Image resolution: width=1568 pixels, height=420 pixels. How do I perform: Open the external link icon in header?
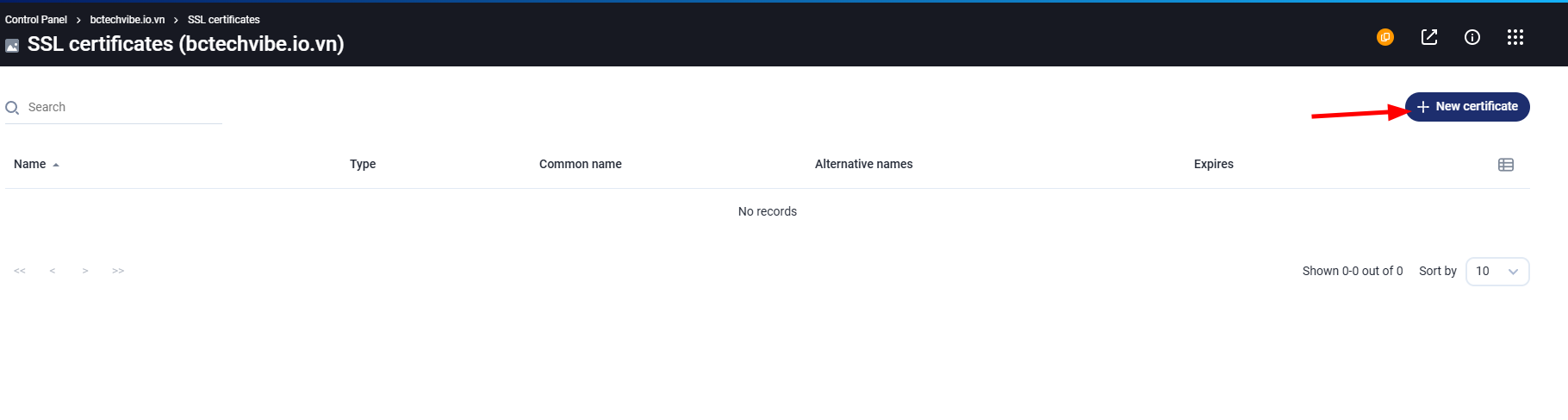pyautogui.click(x=1429, y=37)
